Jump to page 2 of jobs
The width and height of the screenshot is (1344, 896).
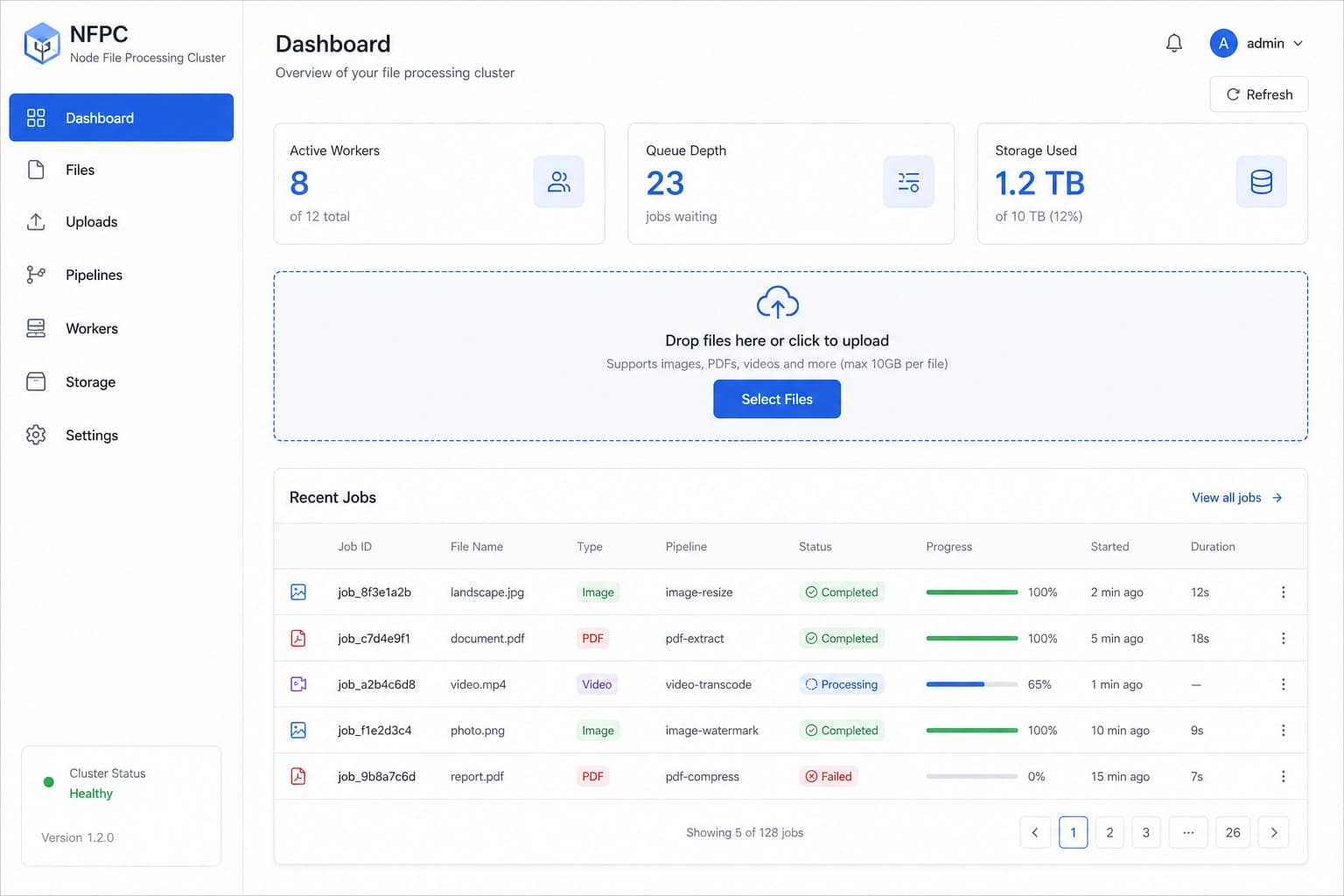point(1109,832)
